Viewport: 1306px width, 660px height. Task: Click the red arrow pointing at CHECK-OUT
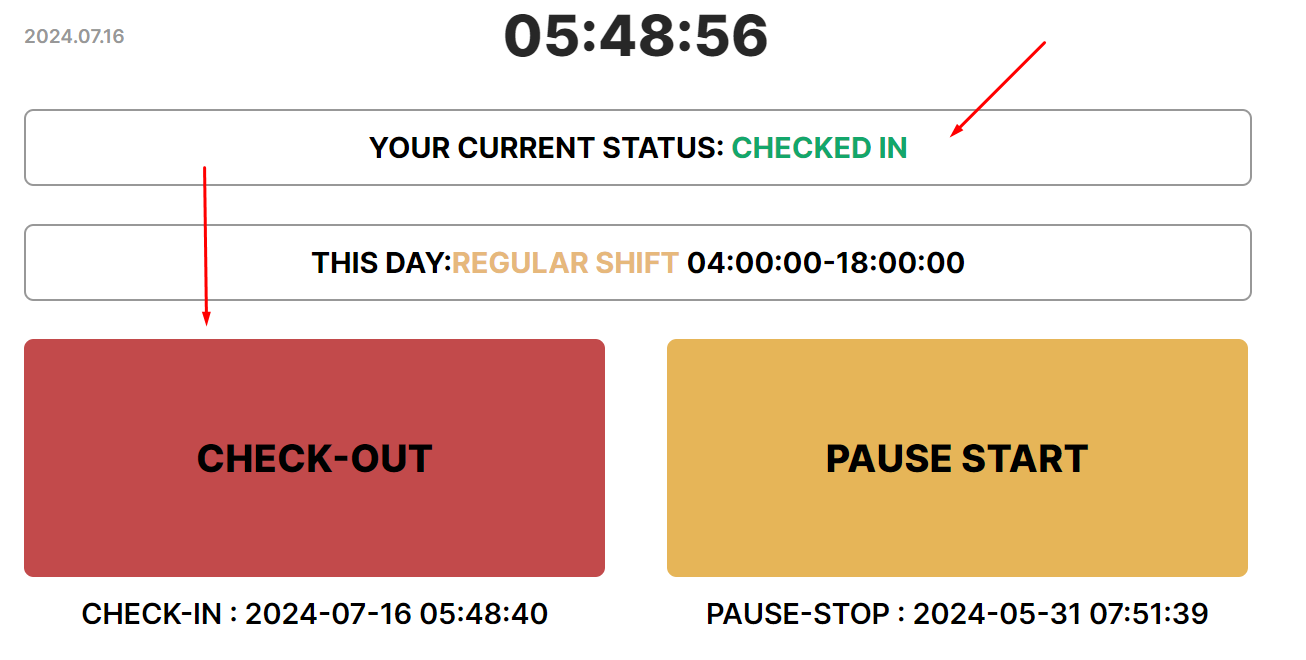point(205,245)
